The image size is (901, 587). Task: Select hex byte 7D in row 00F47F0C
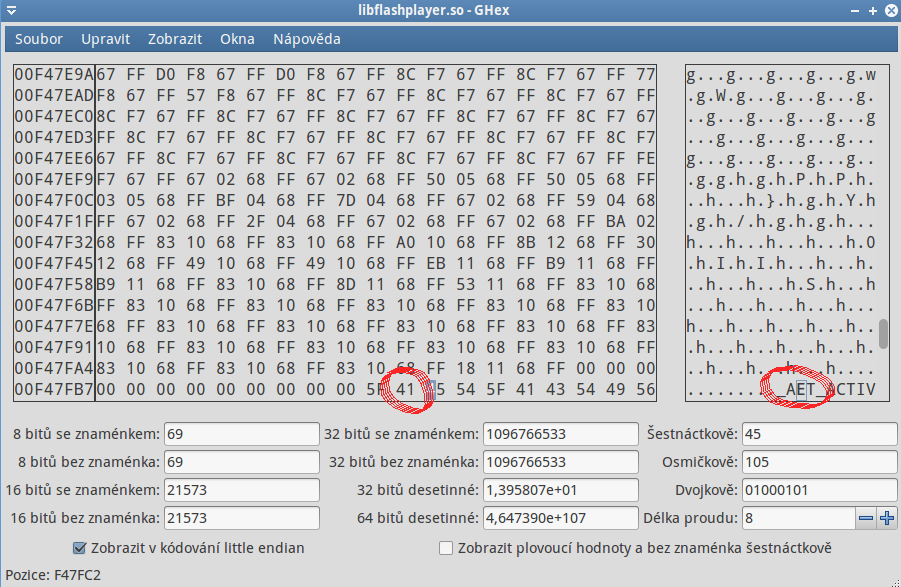pos(345,200)
